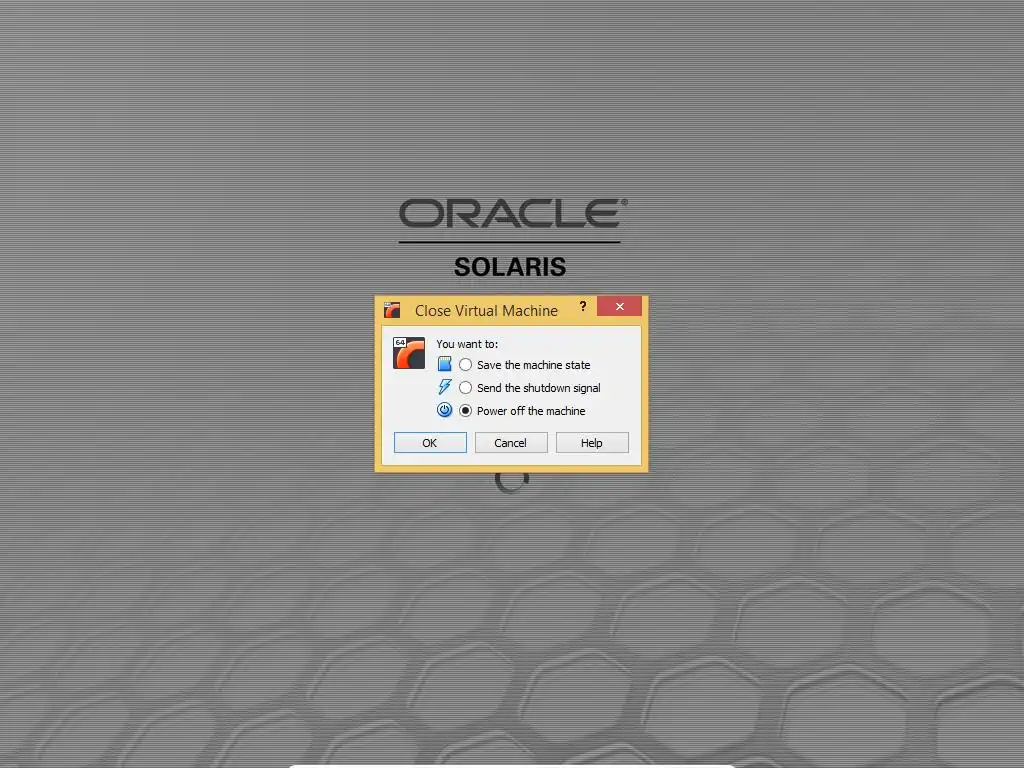Click the question mark help icon in the title bar

[583, 306]
